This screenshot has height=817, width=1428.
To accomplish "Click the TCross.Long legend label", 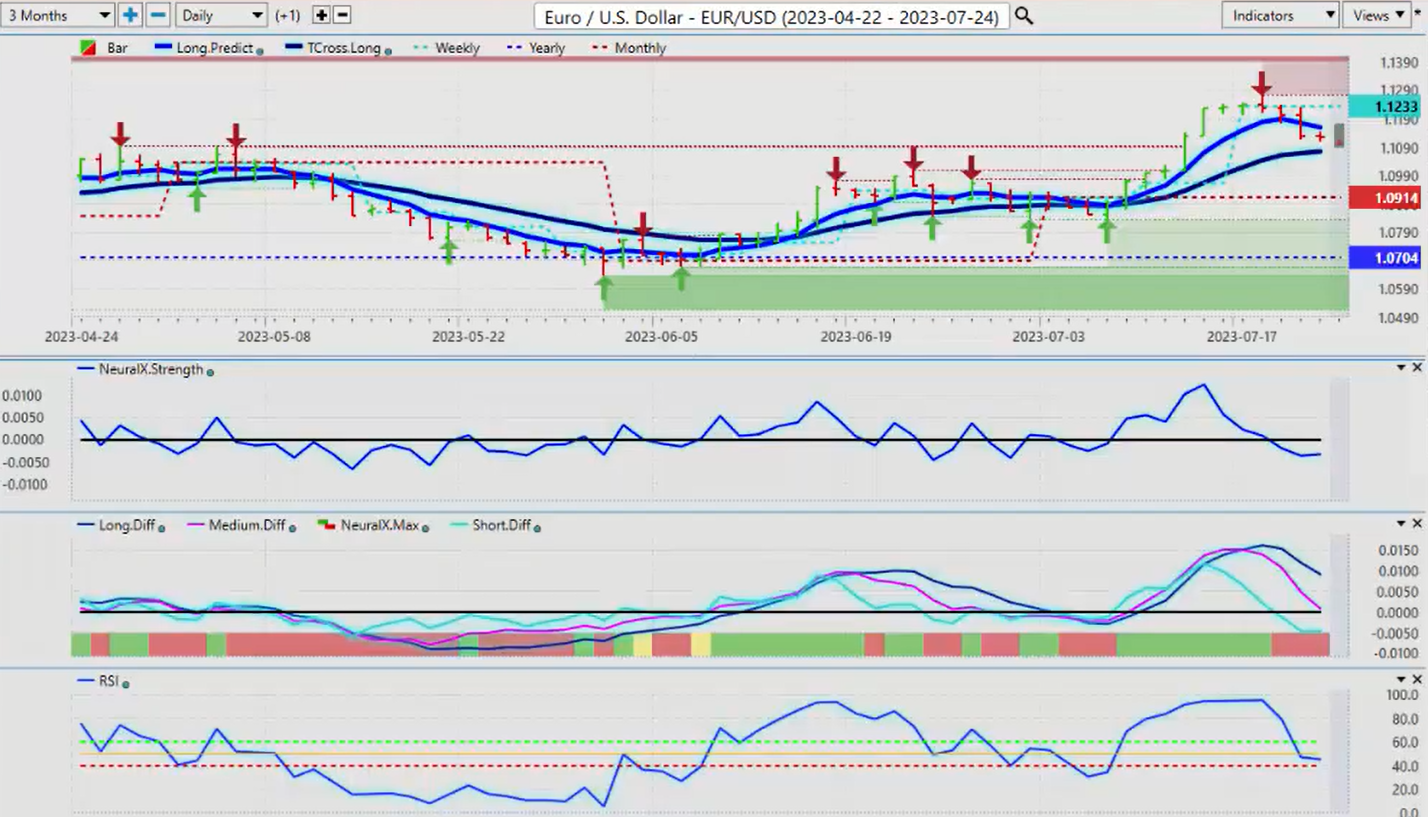I will tap(346, 48).
